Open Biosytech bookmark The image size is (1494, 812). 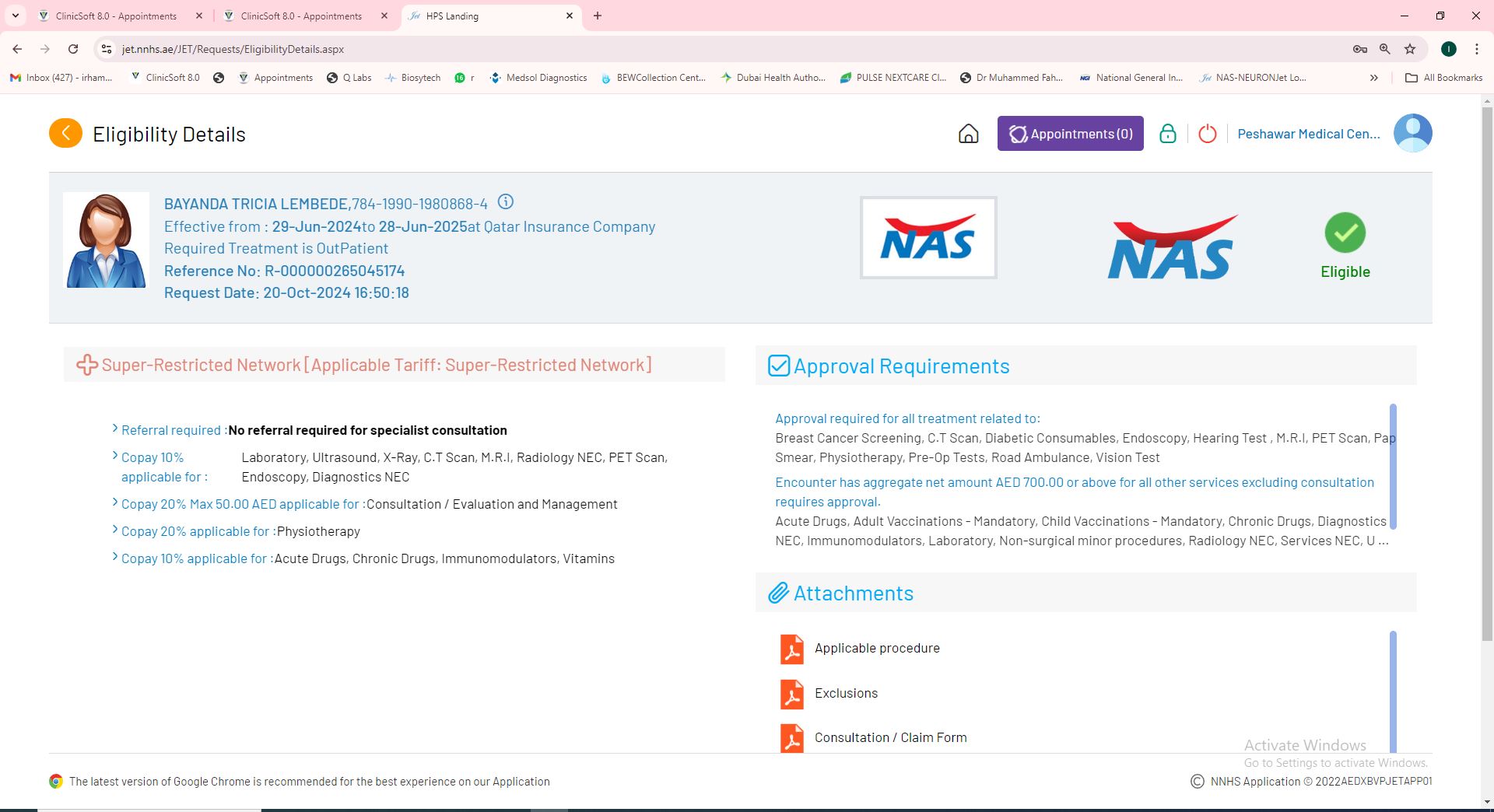point(413,78)
